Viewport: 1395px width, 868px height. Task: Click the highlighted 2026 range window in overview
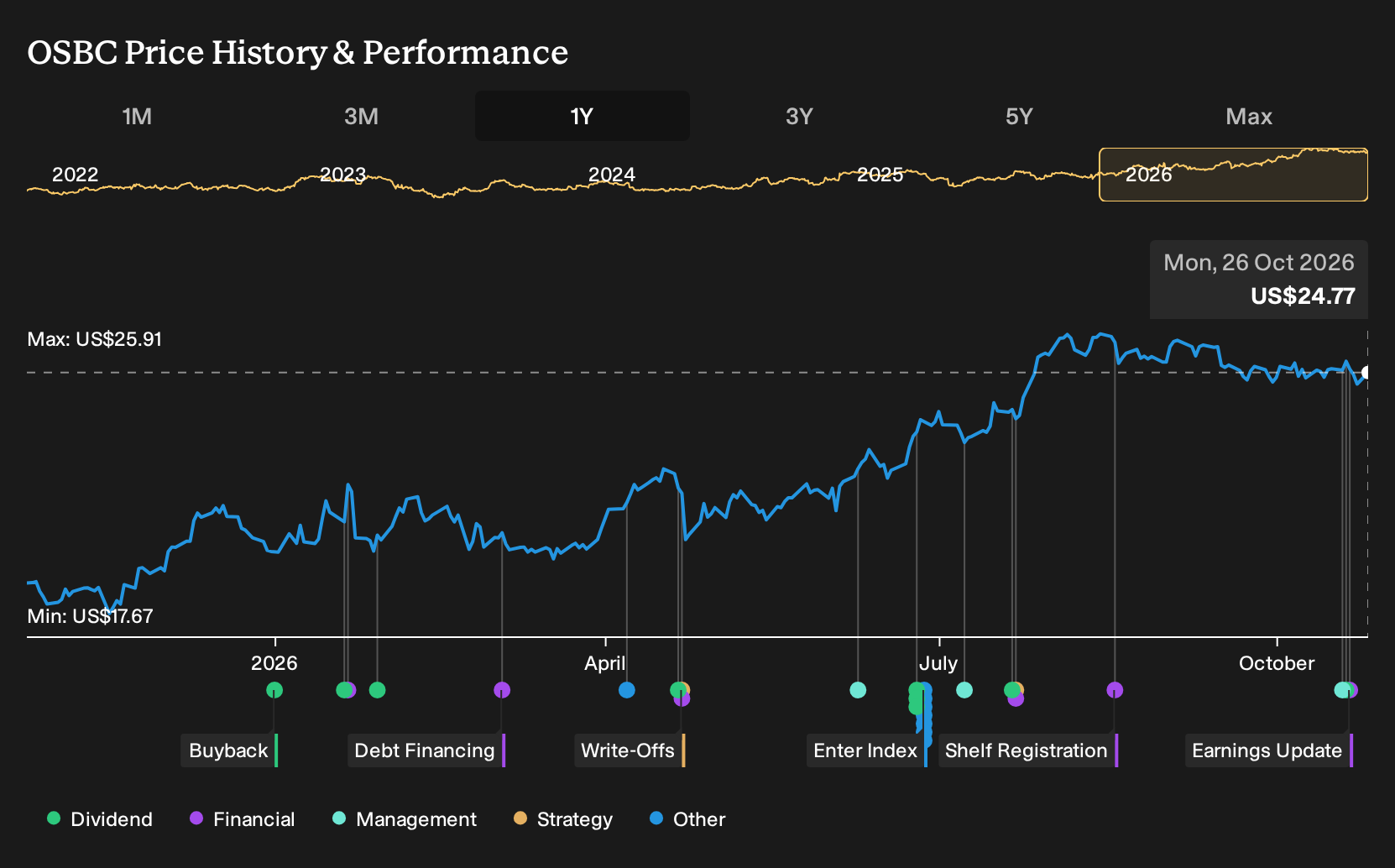pos(1234,175)
